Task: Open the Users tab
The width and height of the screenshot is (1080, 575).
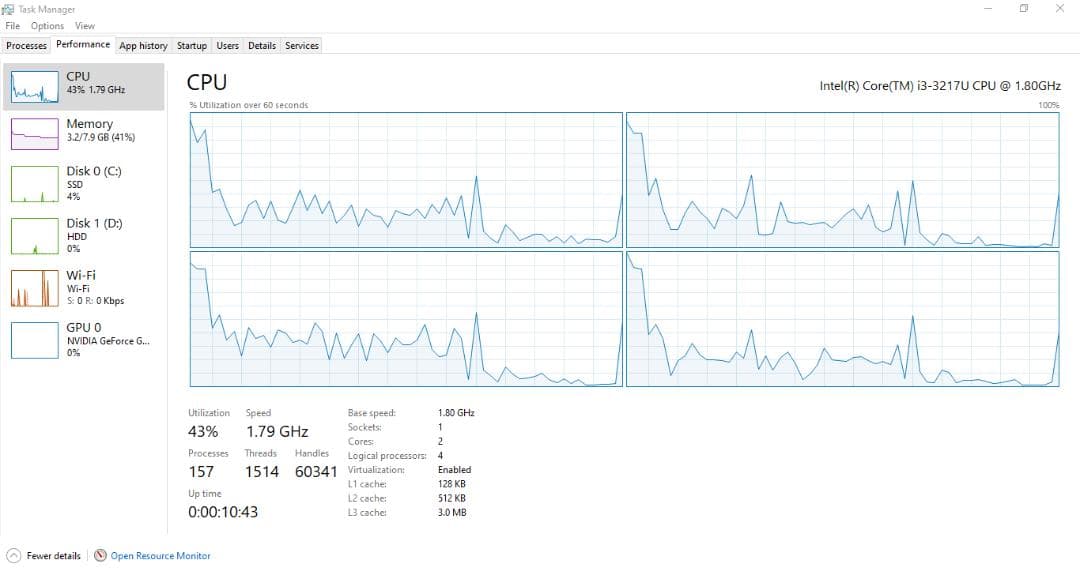Action: (228, 46)
